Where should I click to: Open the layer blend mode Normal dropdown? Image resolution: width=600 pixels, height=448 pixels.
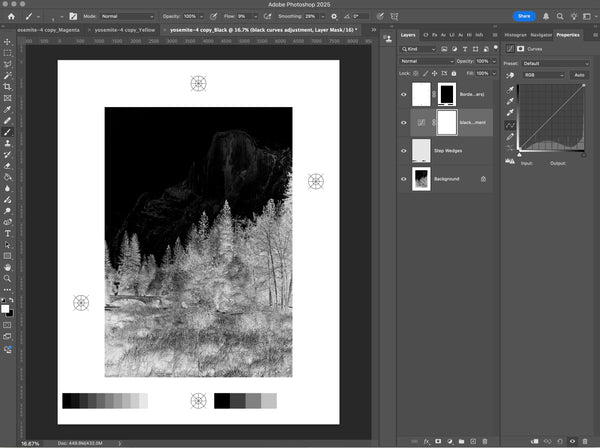point(426,61)
